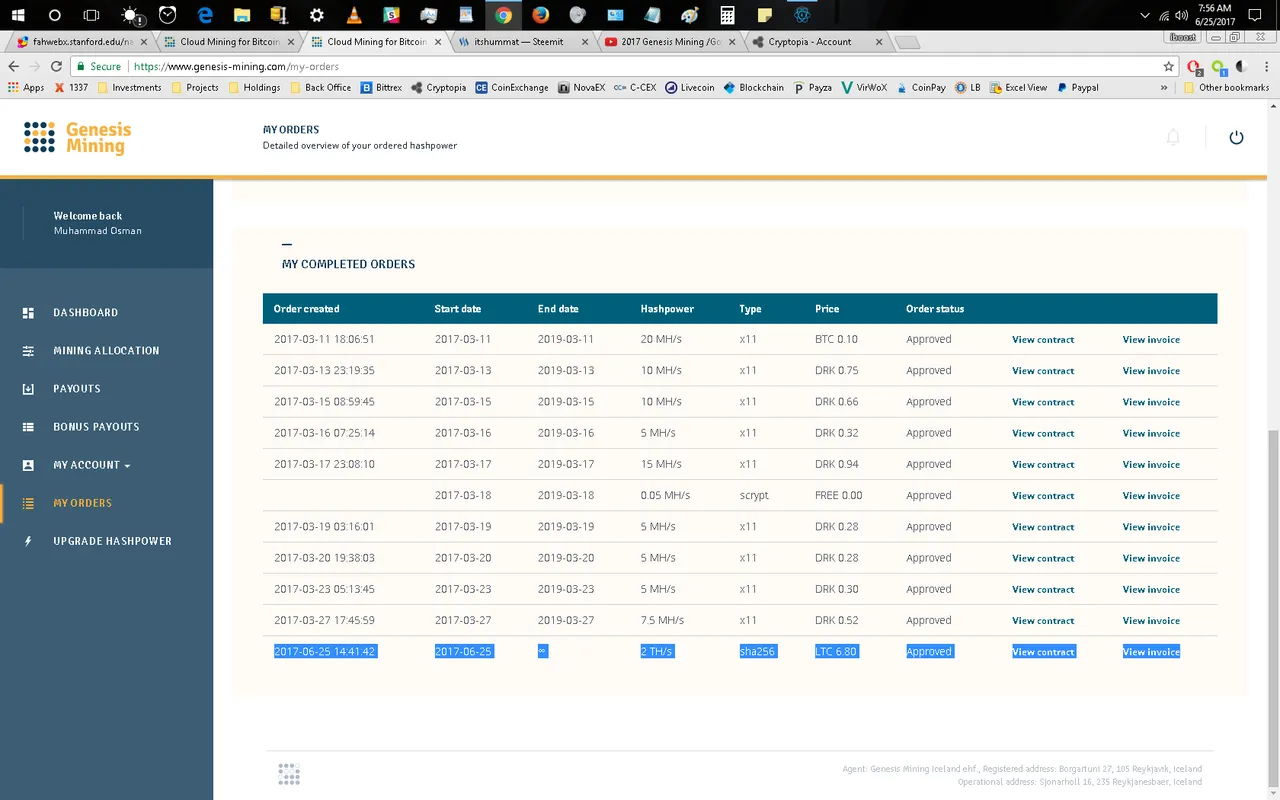This screenshot has height=800, width=1280.
Task: Click the power logout icon
Action: click(1236, 138)
